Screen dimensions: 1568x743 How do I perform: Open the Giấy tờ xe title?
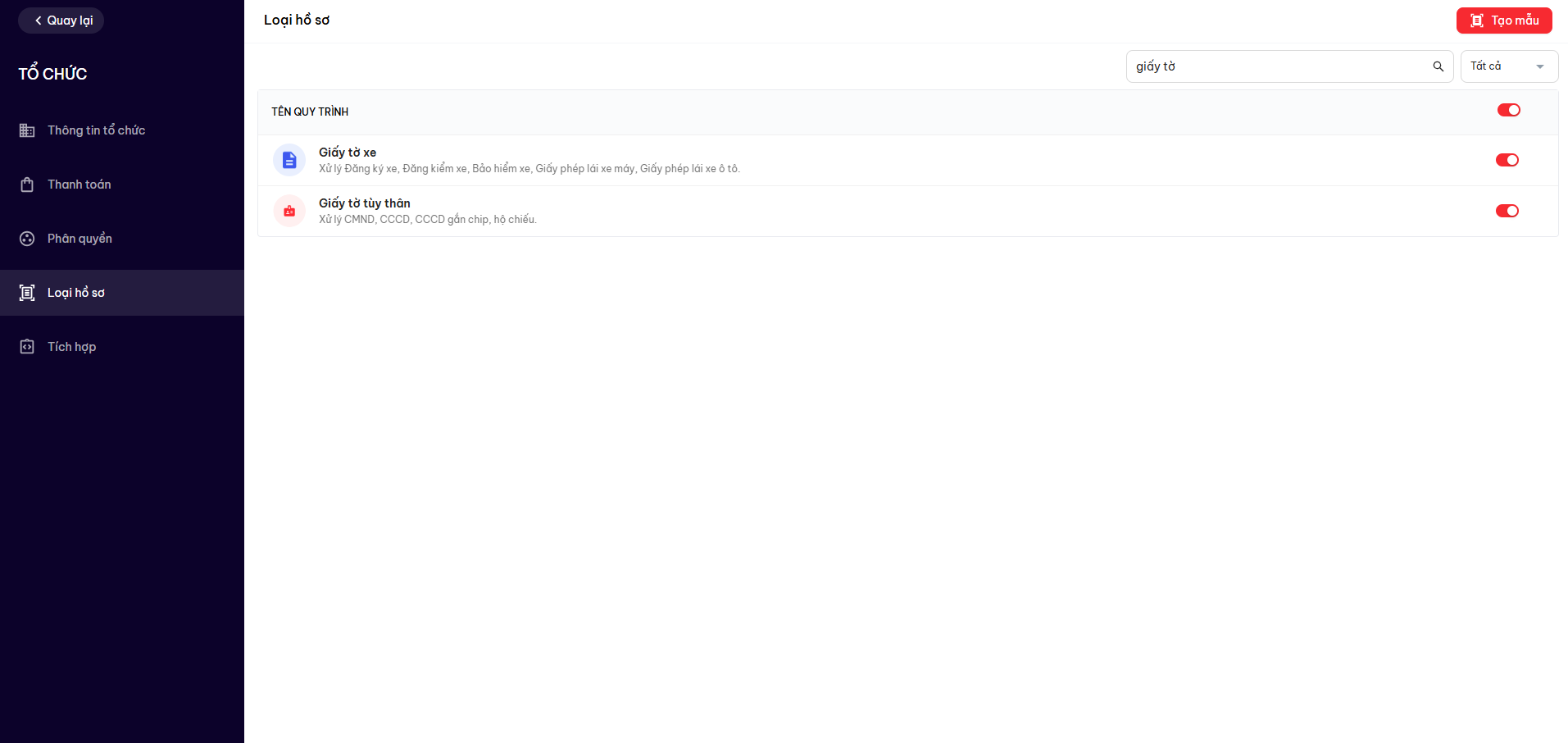(348, 153)
